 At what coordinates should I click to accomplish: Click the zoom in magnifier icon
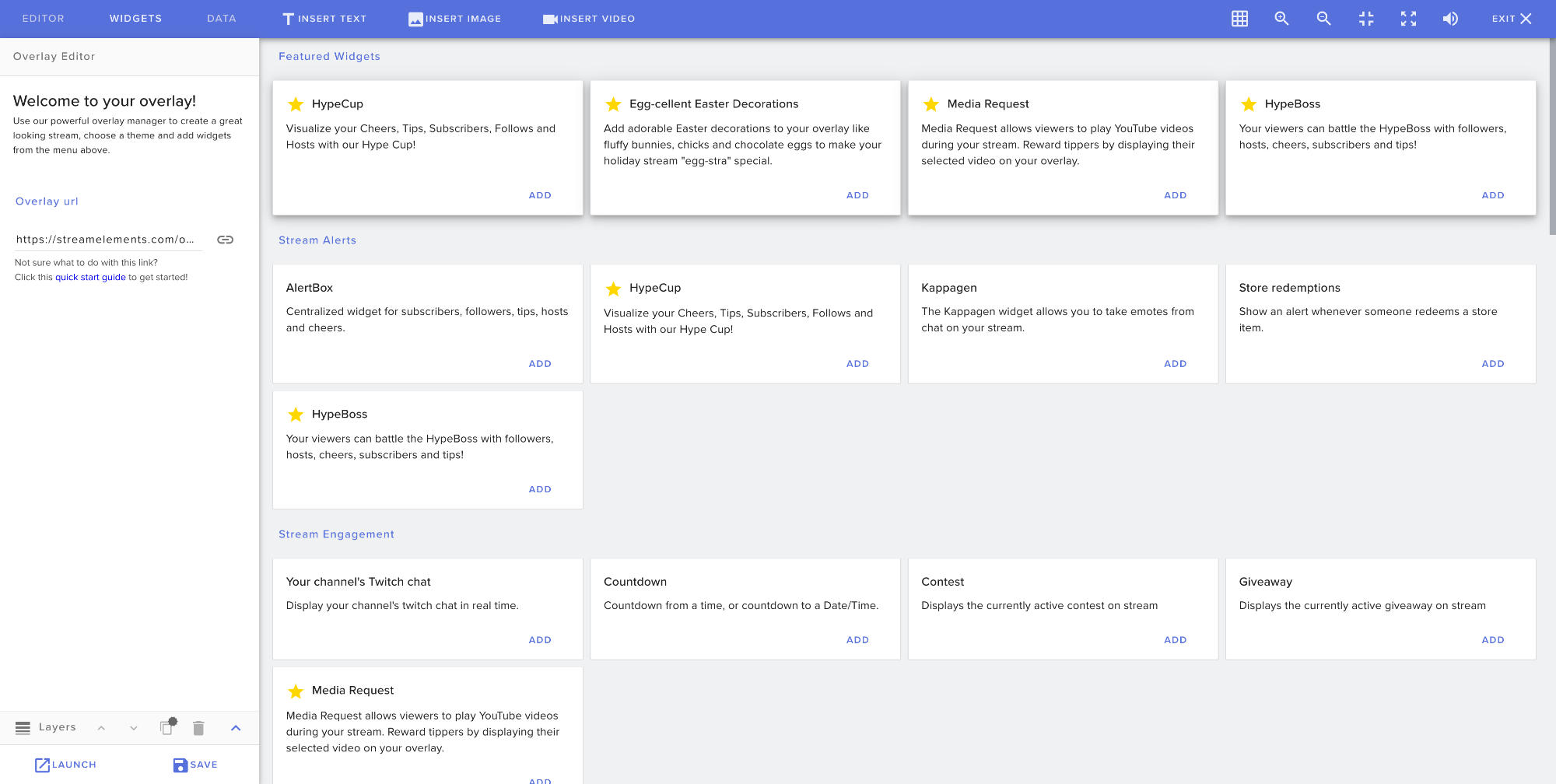point(1281,19)
